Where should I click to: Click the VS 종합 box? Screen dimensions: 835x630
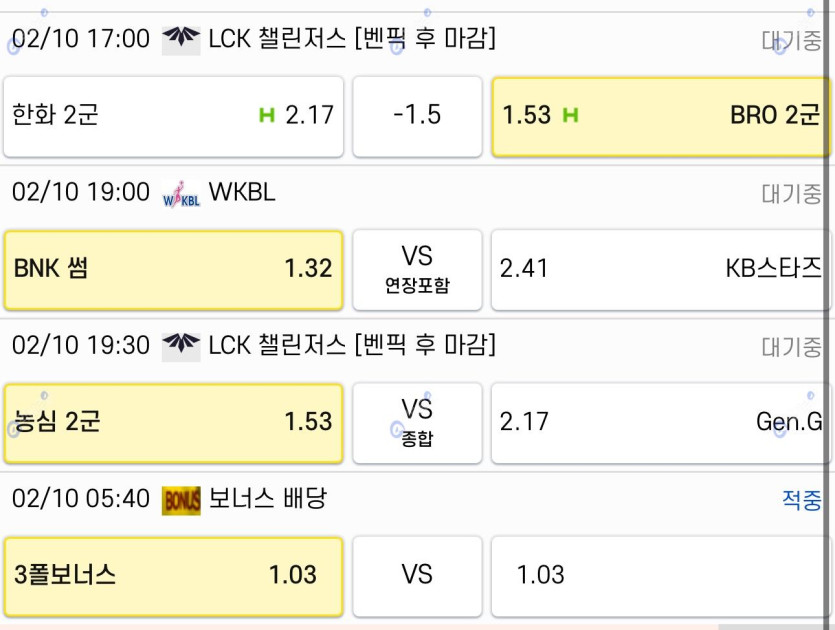point(417,422)
